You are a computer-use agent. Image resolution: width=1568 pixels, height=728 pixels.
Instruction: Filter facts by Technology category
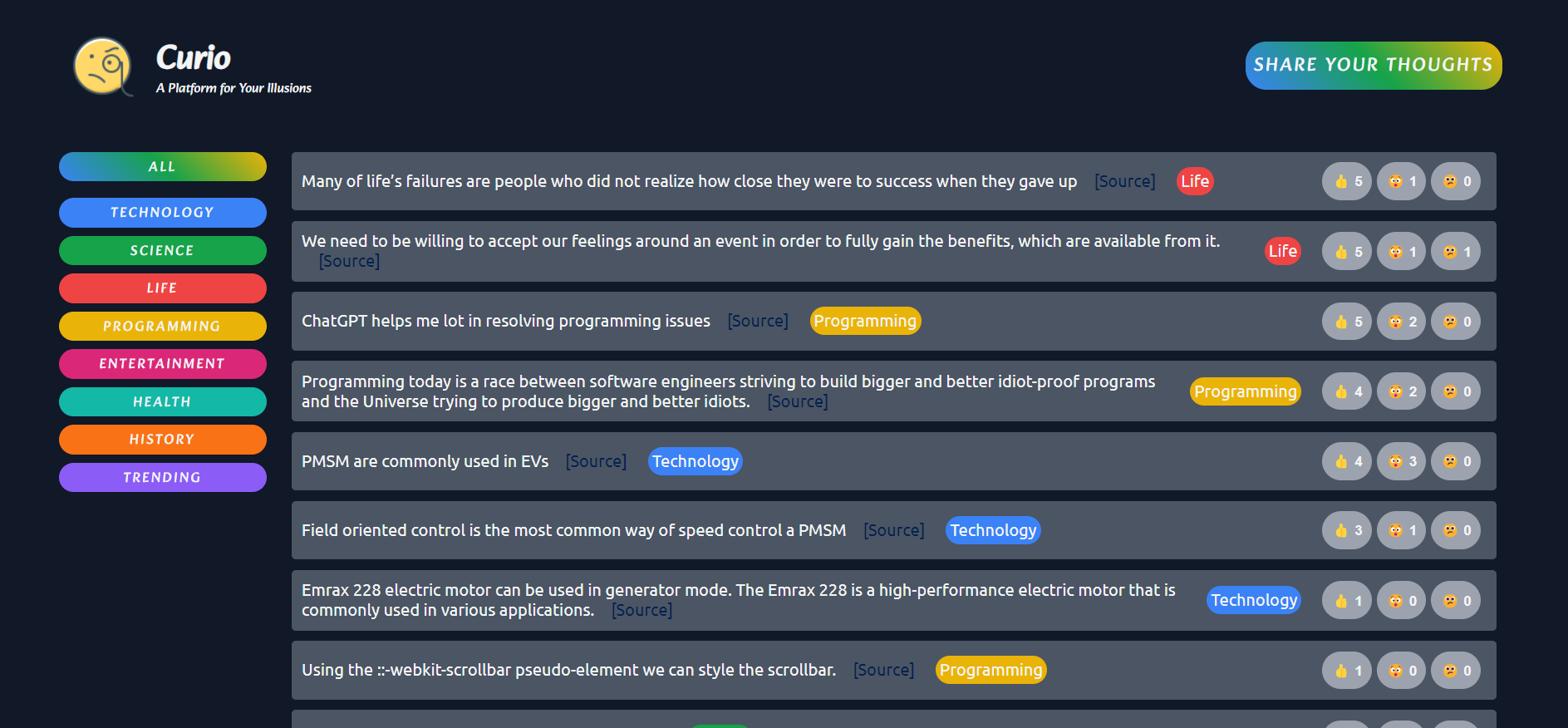click(163, 213)
